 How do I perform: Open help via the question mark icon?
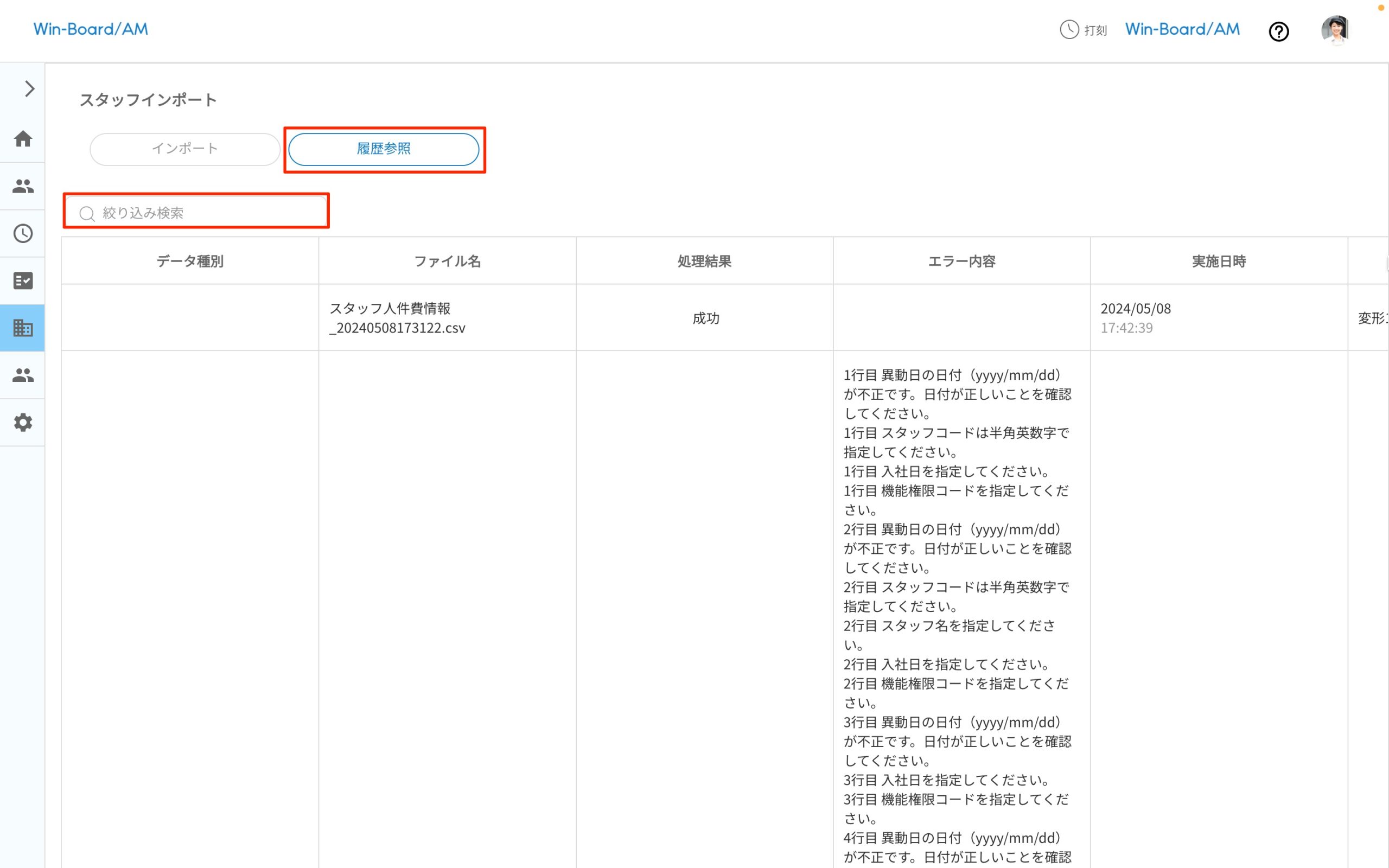(x=1279, y=31)
